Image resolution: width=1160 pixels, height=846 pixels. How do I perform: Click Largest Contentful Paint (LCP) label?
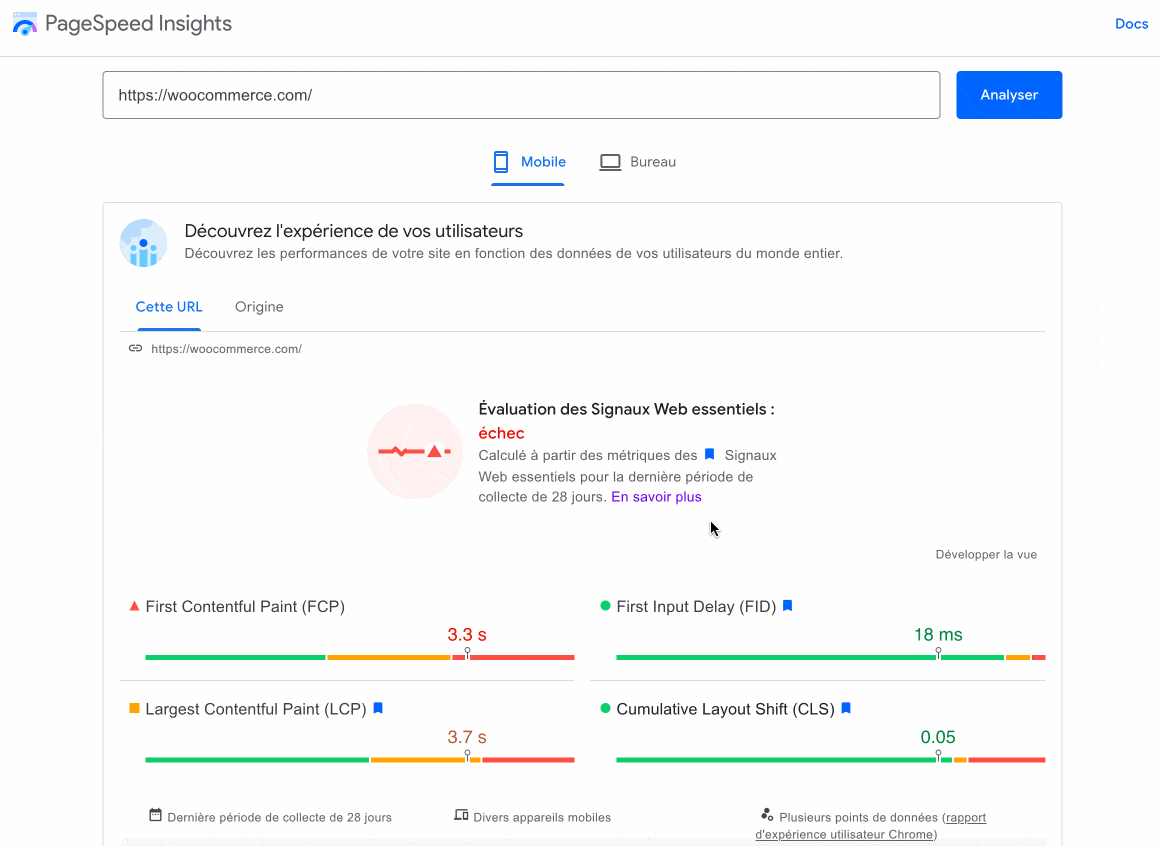tap(256, 709)
